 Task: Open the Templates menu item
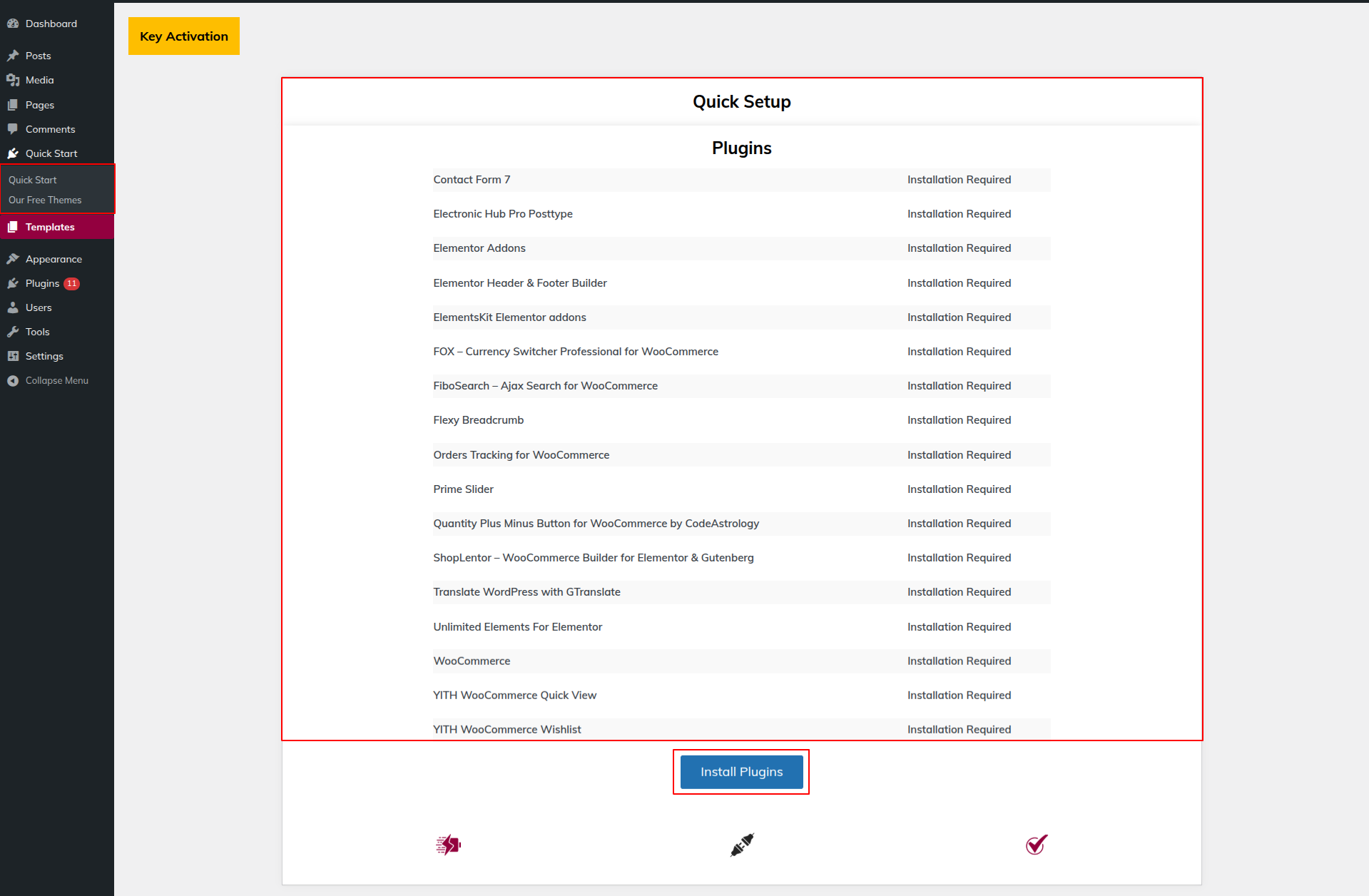(50, 227)
